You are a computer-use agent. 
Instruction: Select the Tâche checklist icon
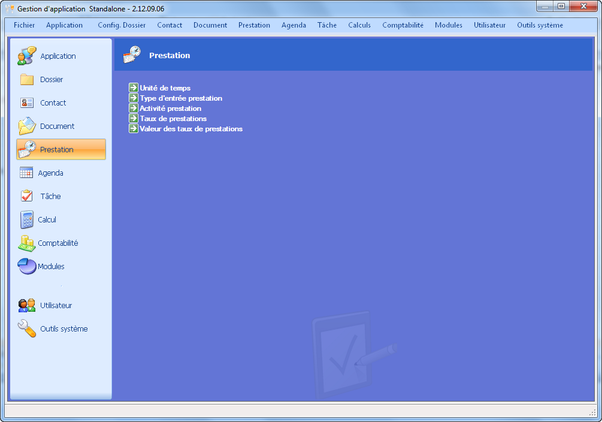(x=27, y=196)
